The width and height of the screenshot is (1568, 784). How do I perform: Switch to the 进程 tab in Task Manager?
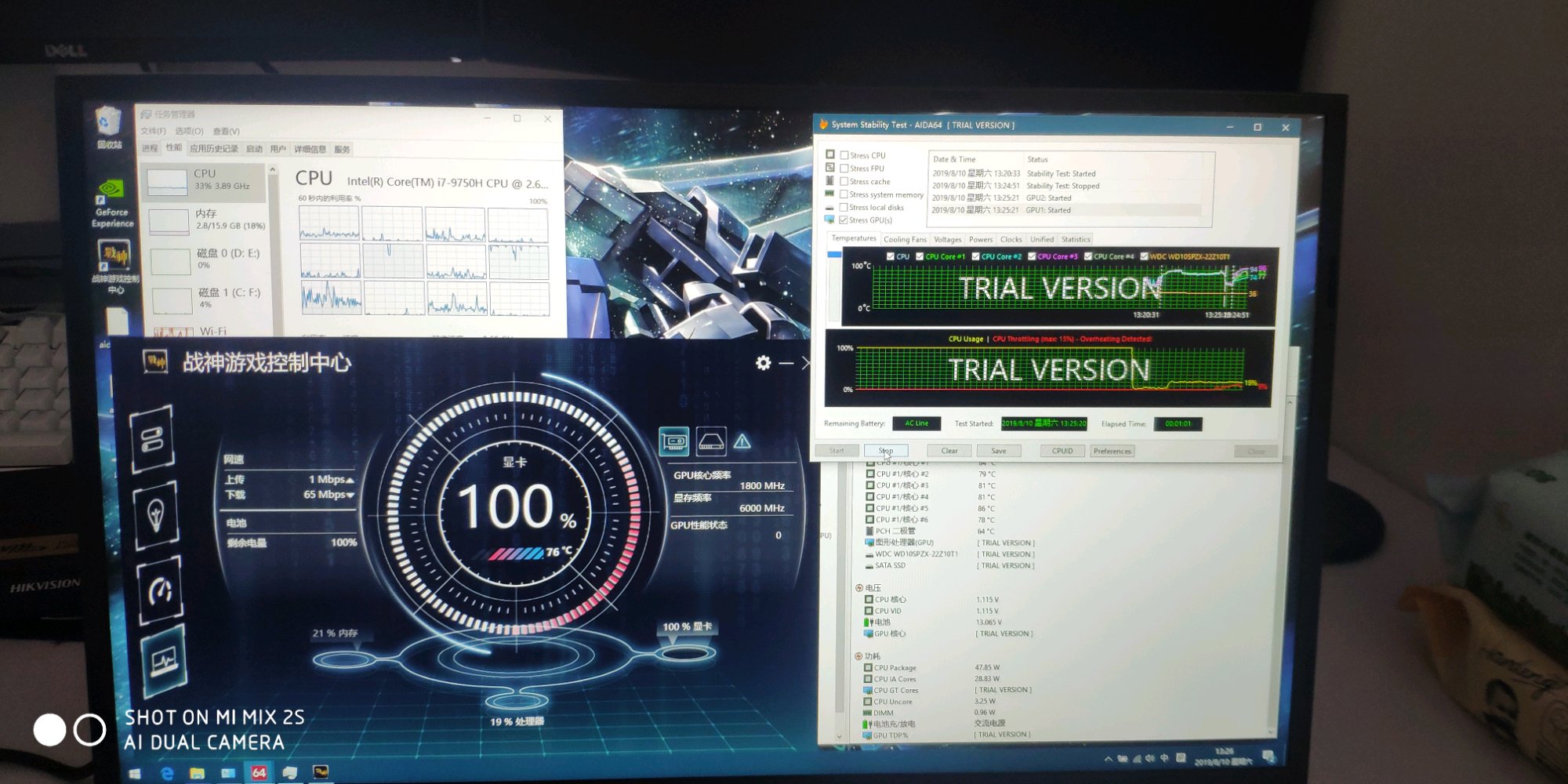pos(150,148)
